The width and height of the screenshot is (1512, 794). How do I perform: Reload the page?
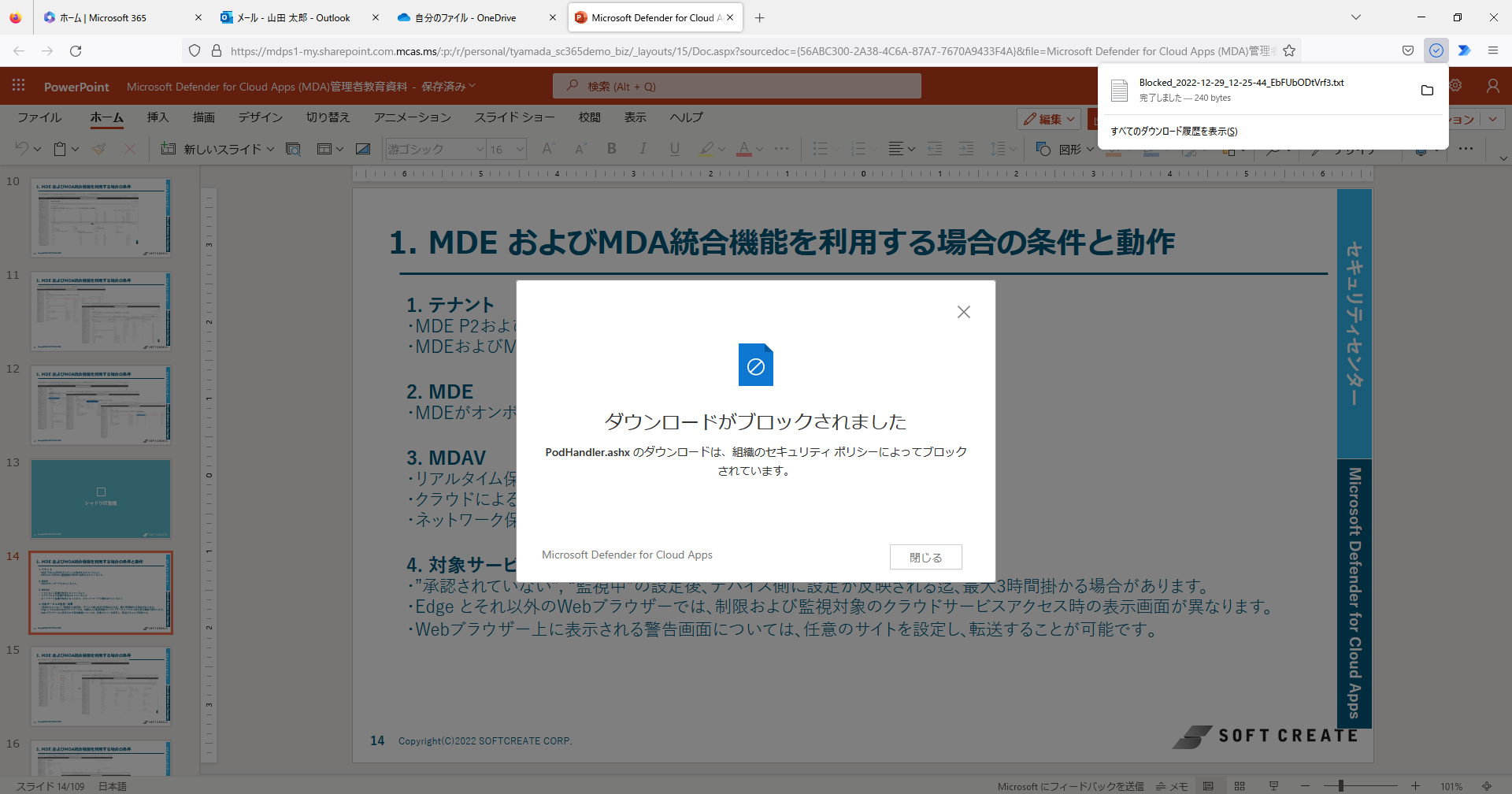[76, 50]
